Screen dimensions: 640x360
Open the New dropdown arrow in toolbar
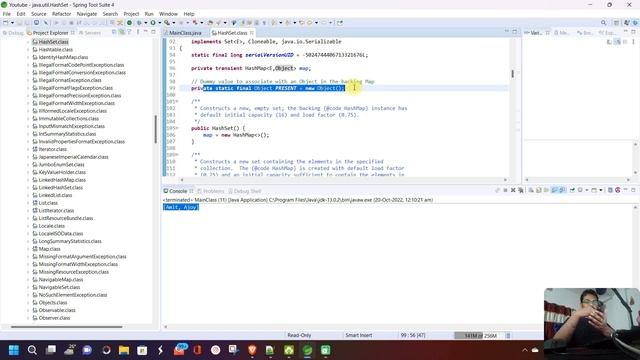12,23
